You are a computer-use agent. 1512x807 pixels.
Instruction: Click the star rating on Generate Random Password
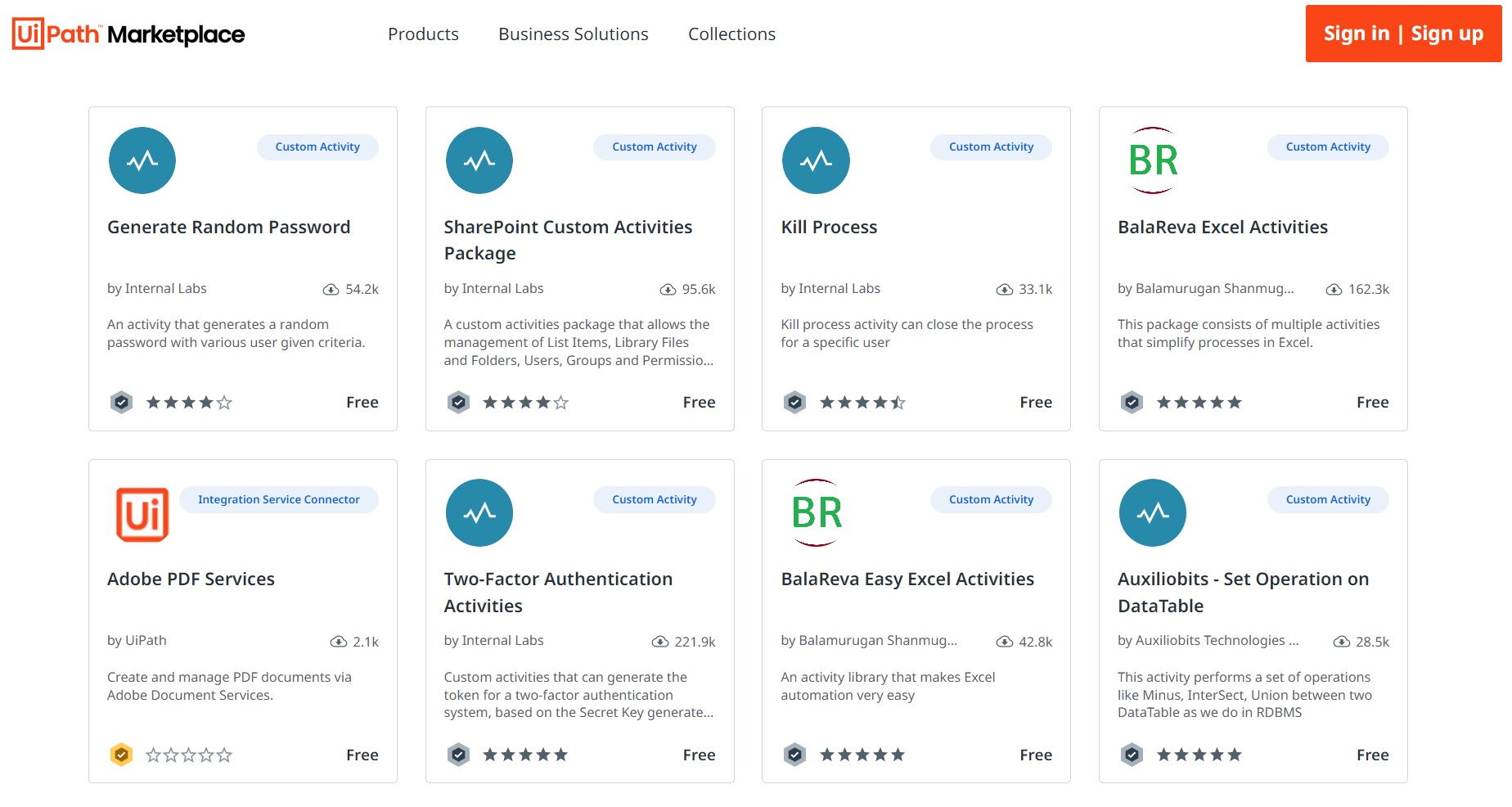pos(189,403)
